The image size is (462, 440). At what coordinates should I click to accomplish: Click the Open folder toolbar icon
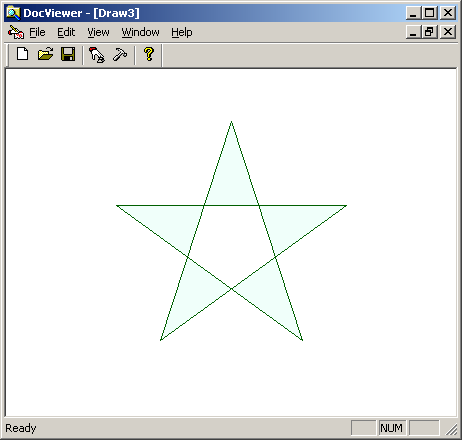[x=45, y=54]
